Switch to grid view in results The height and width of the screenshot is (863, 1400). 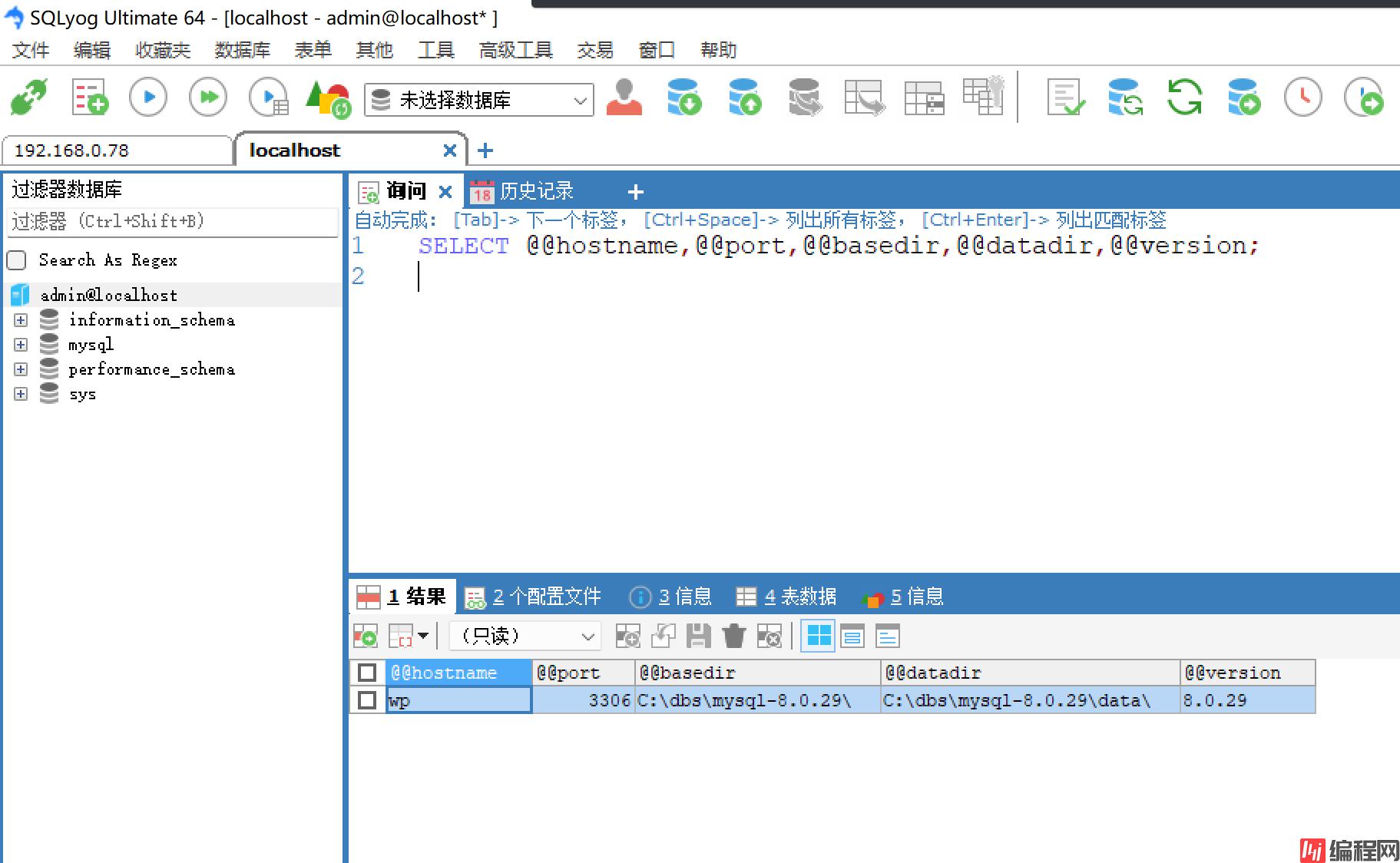click(x=818, y=636)
